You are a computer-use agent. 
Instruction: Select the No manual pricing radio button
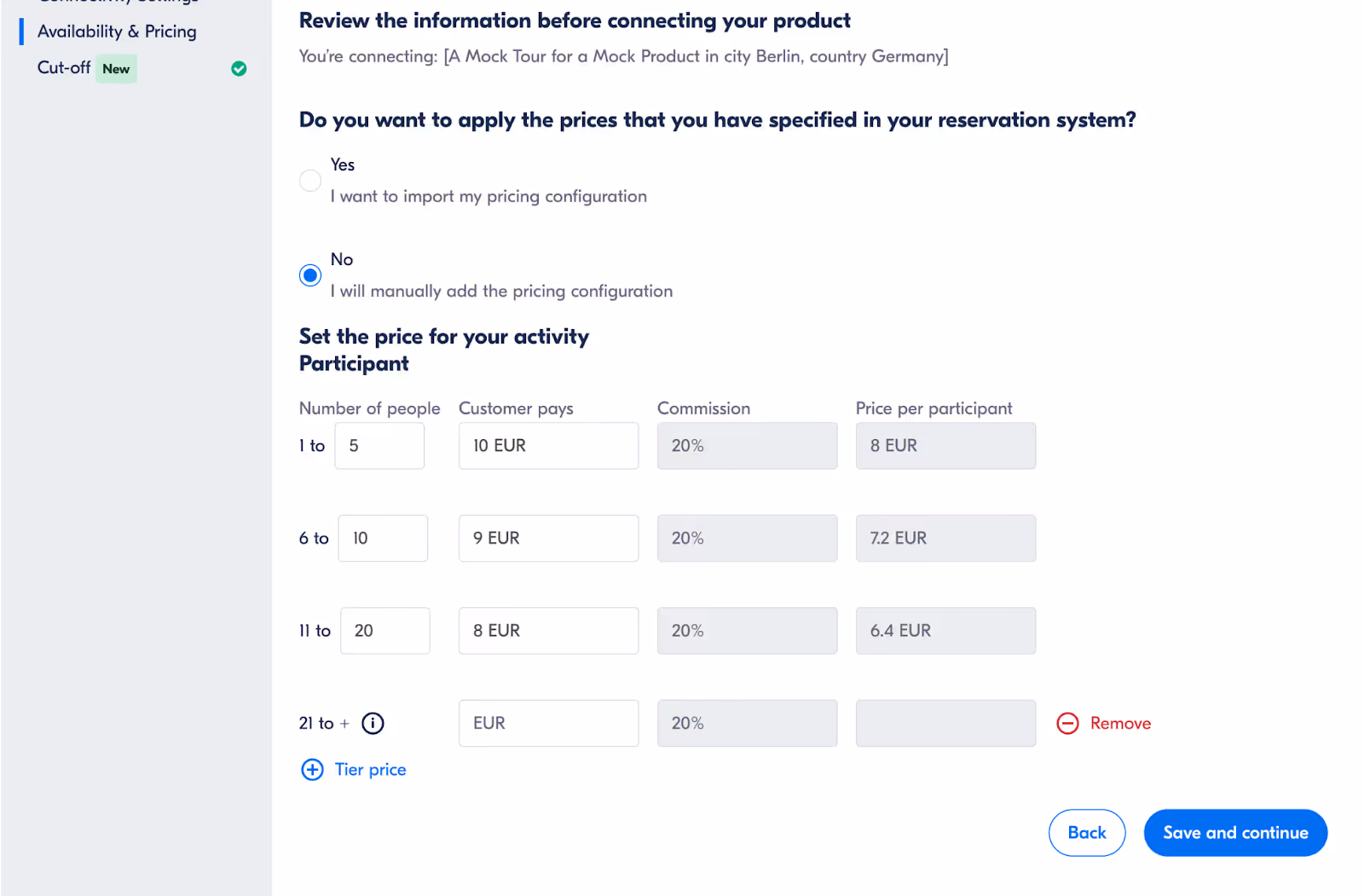point(310,275)
